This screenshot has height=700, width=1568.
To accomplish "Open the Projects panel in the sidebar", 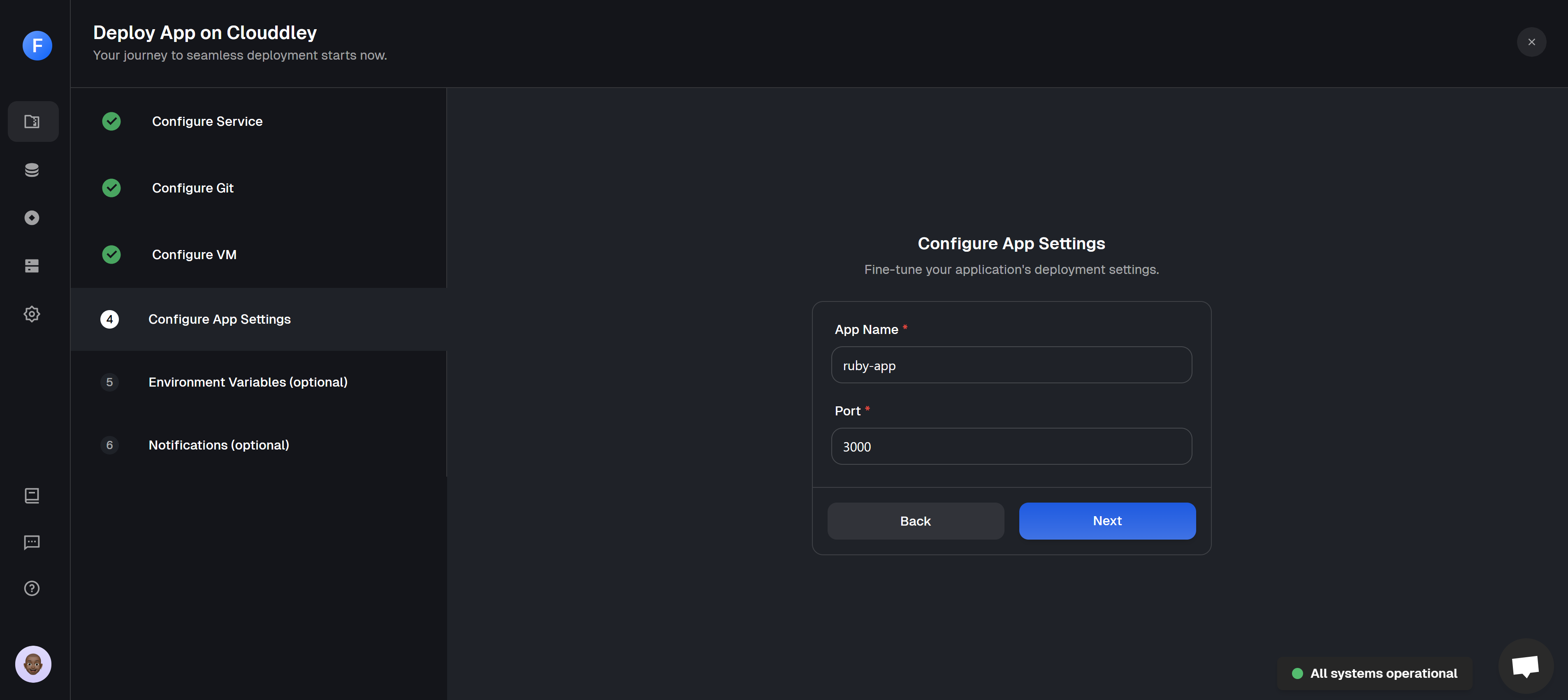I will [32, 121].
